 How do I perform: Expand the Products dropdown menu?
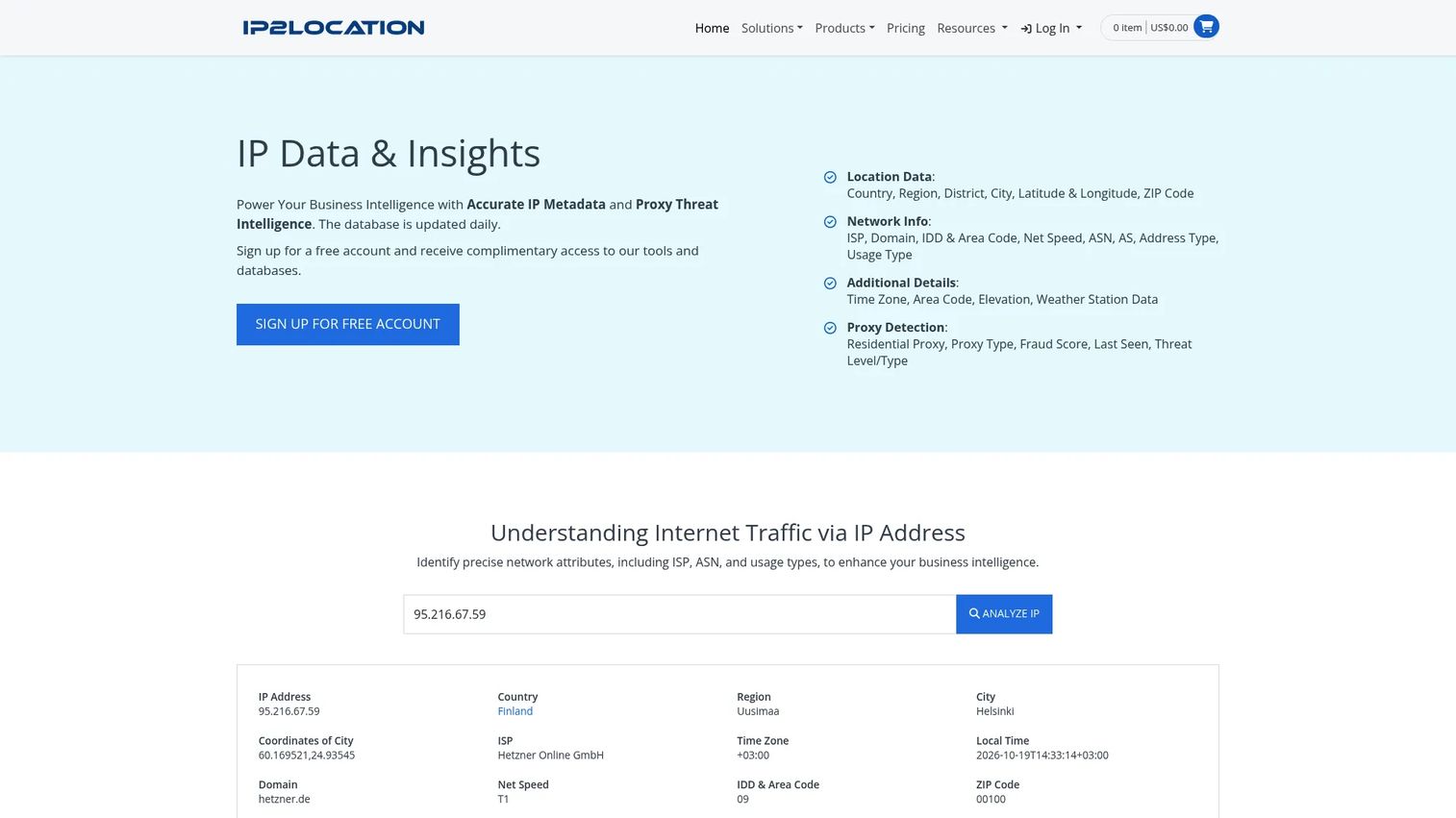coord(844,28)
